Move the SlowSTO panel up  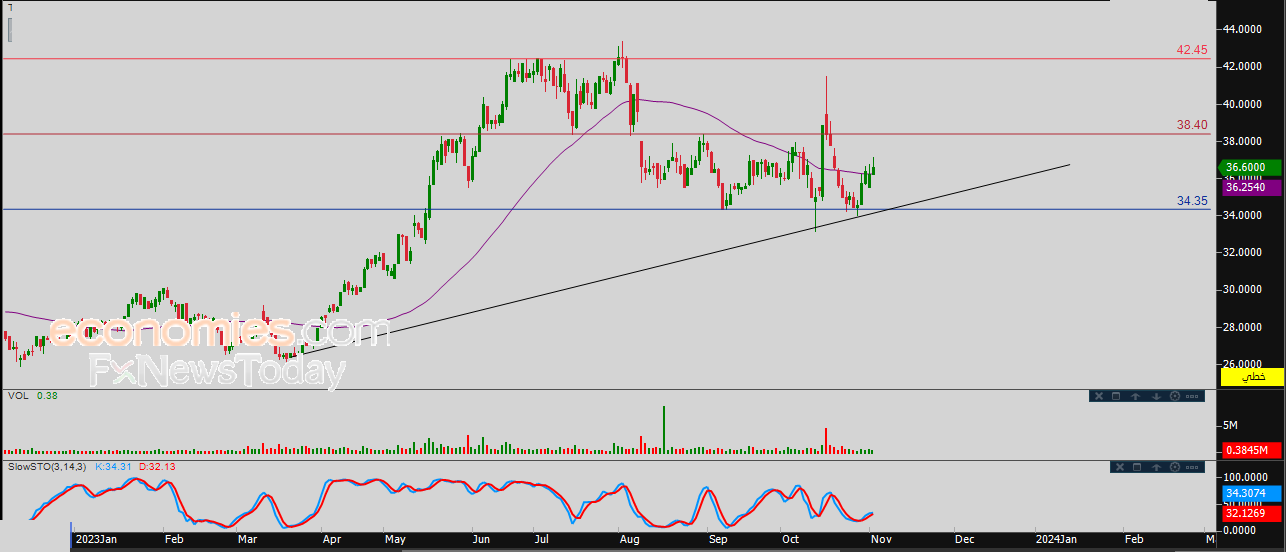pyautogui.click(x=1156, y=467)
